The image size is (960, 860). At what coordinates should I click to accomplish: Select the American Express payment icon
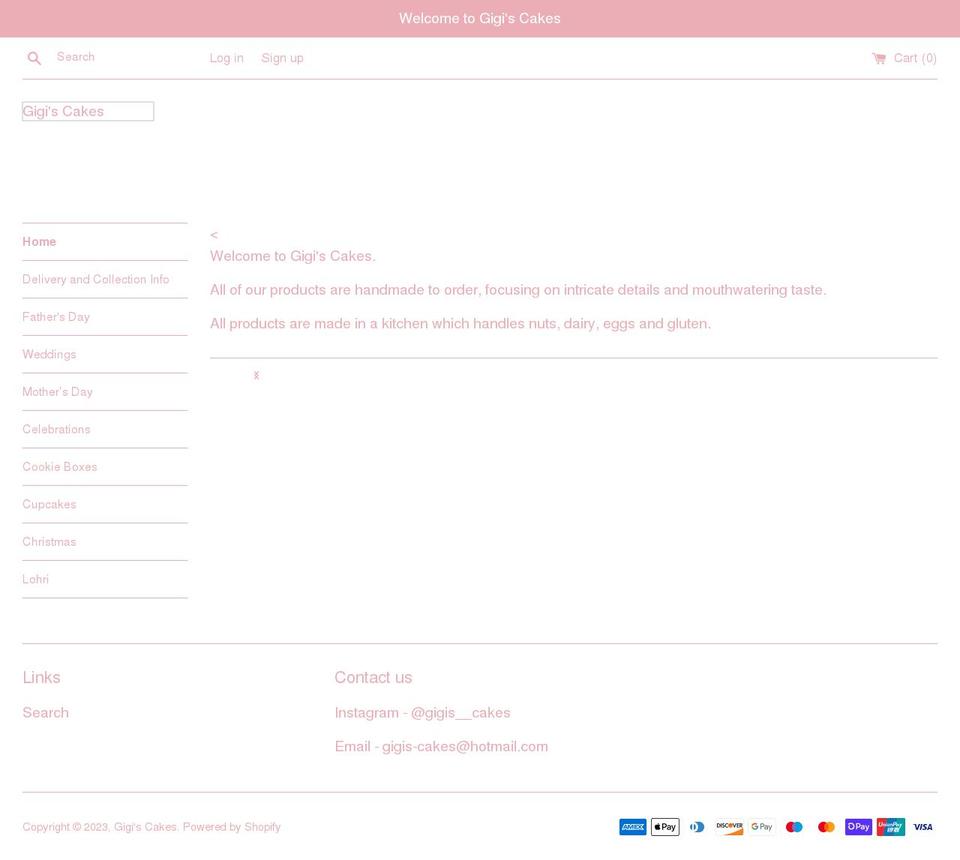633,827
